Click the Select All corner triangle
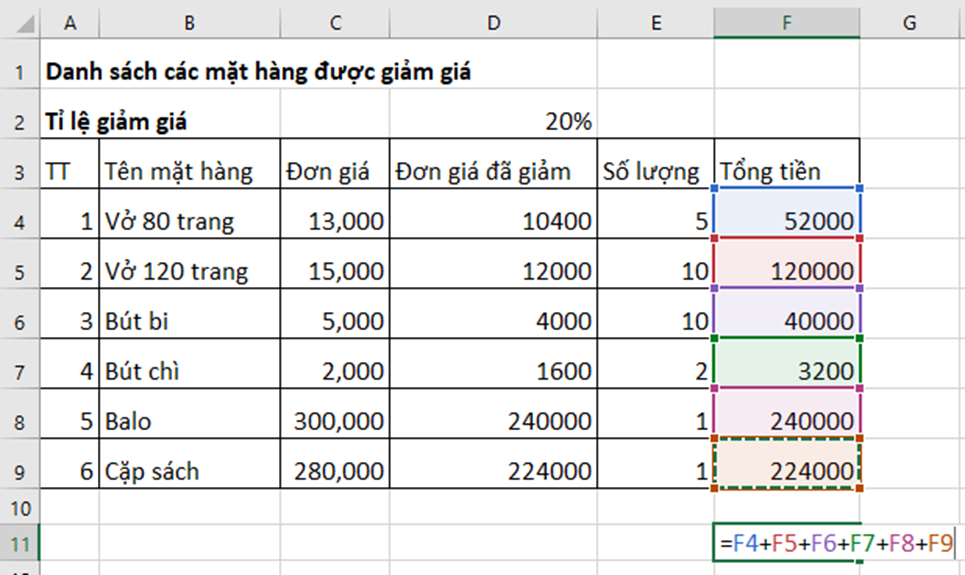965x575 pixels. (25, 24)
